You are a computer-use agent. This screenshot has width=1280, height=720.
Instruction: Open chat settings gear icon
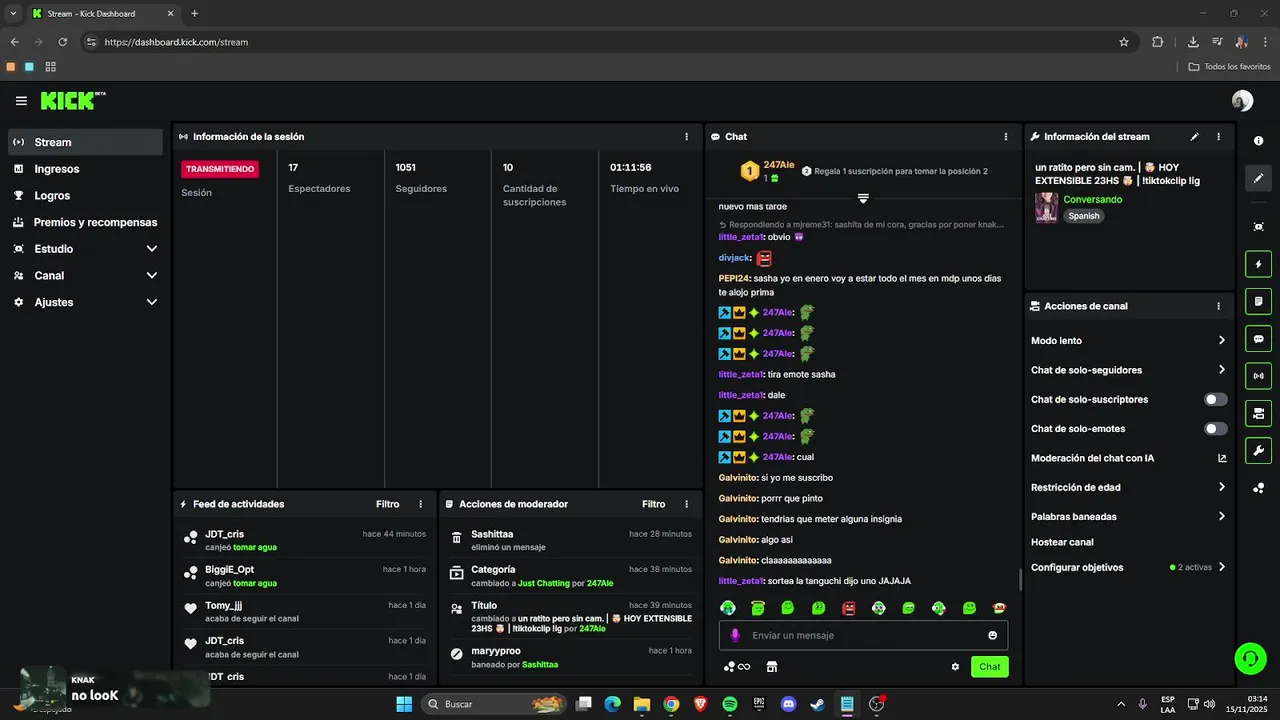click(955, 667)
